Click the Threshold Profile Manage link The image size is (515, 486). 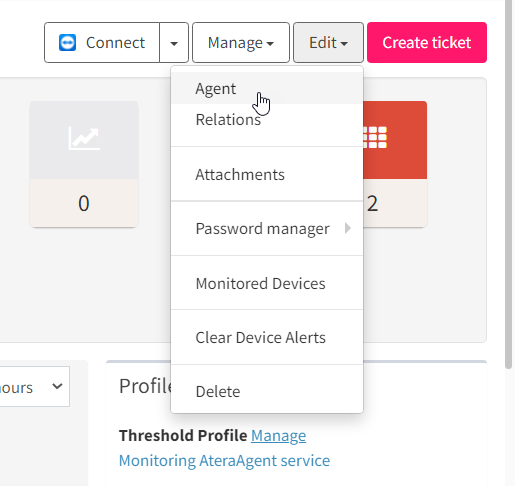click(x=278, y=436)
